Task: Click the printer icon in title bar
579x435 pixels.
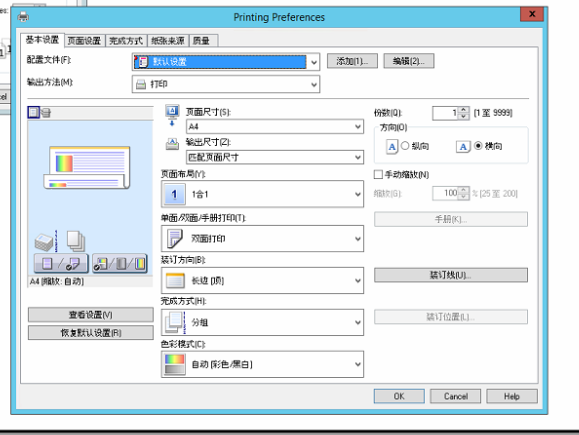Action: [x=23, y=17]
